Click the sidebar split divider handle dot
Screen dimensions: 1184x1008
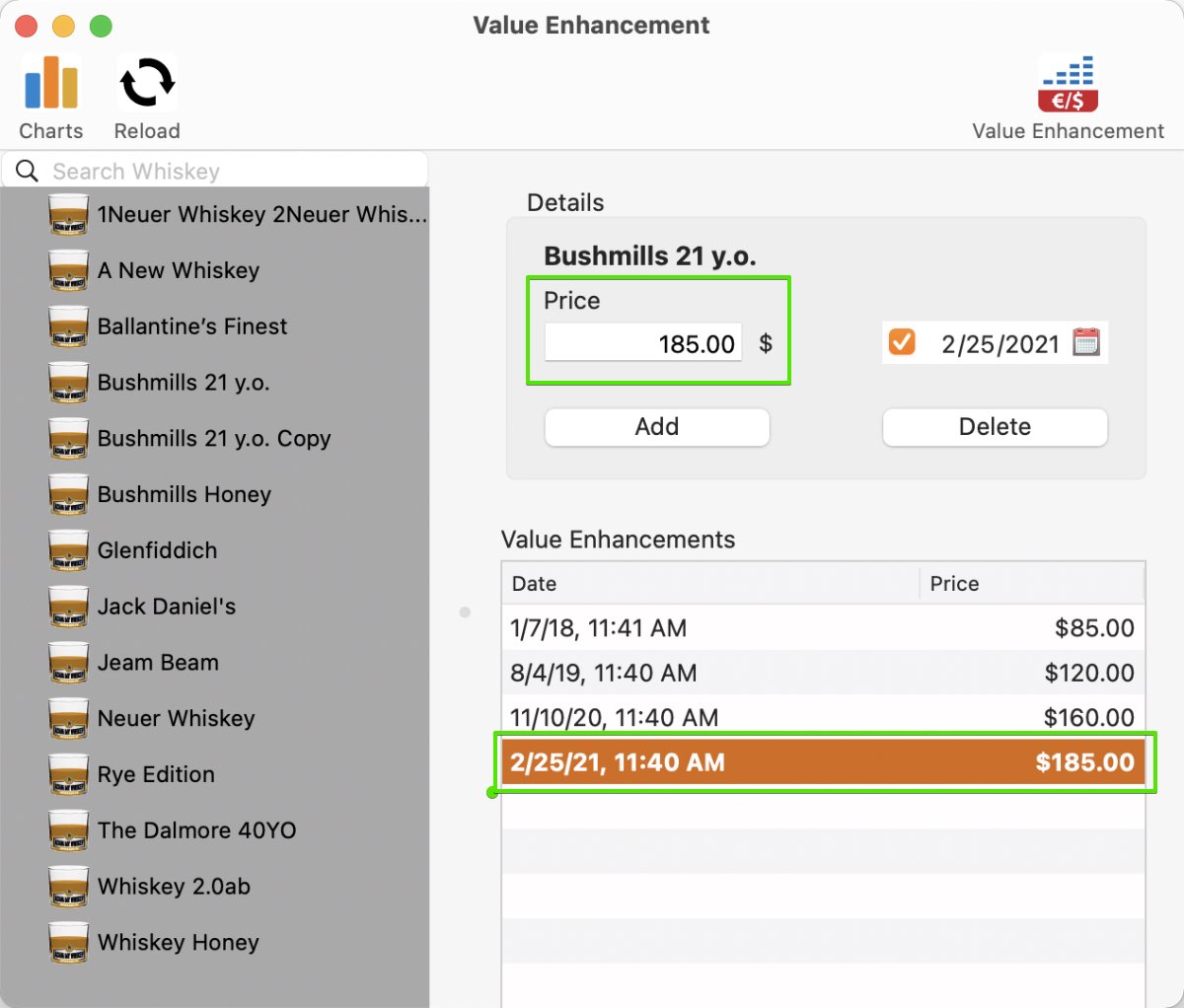(465, 612)
